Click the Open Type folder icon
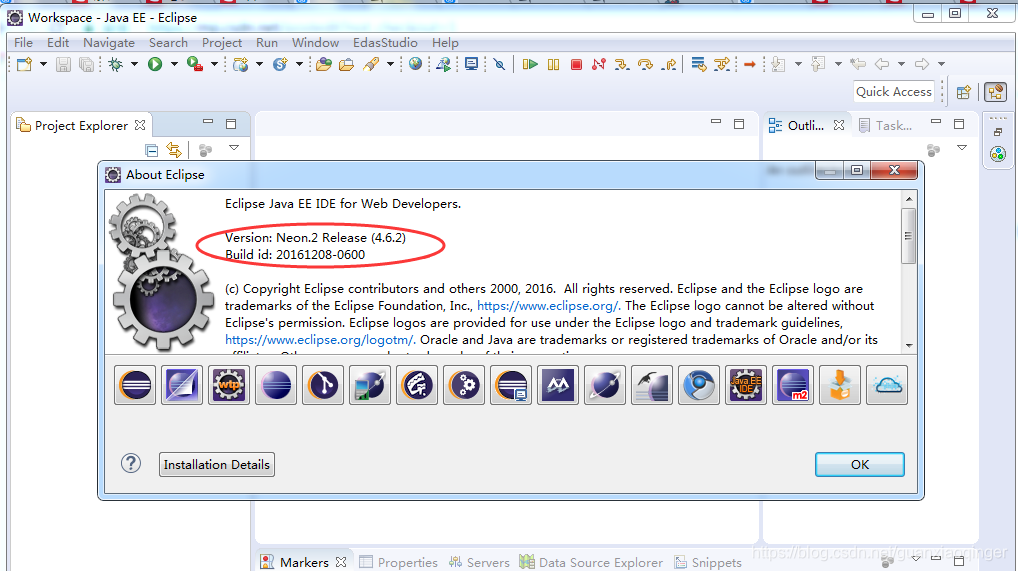Viewport: 1018px width, 571px height. 324,64
